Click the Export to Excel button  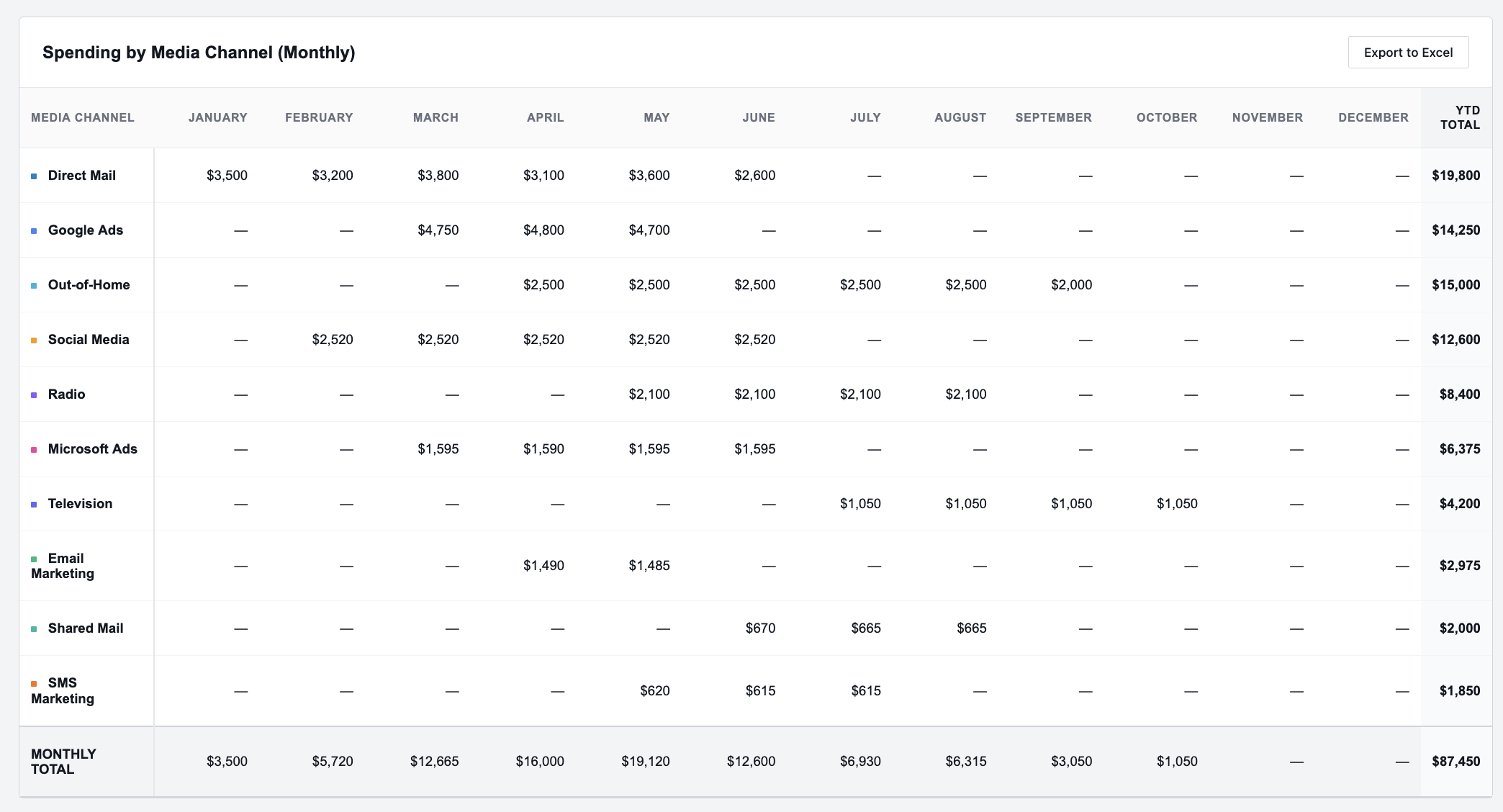(x=1408, y=52)
